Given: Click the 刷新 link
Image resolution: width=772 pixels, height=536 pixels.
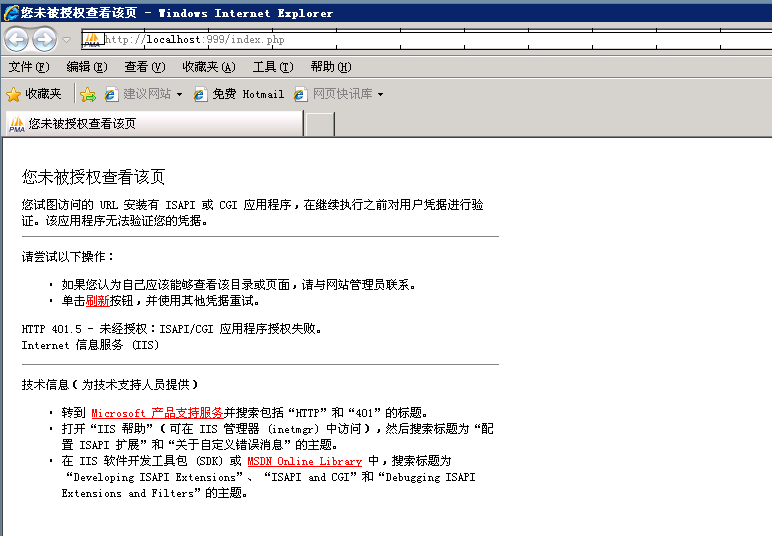Looking at the screenshot, I should [97, 301].
